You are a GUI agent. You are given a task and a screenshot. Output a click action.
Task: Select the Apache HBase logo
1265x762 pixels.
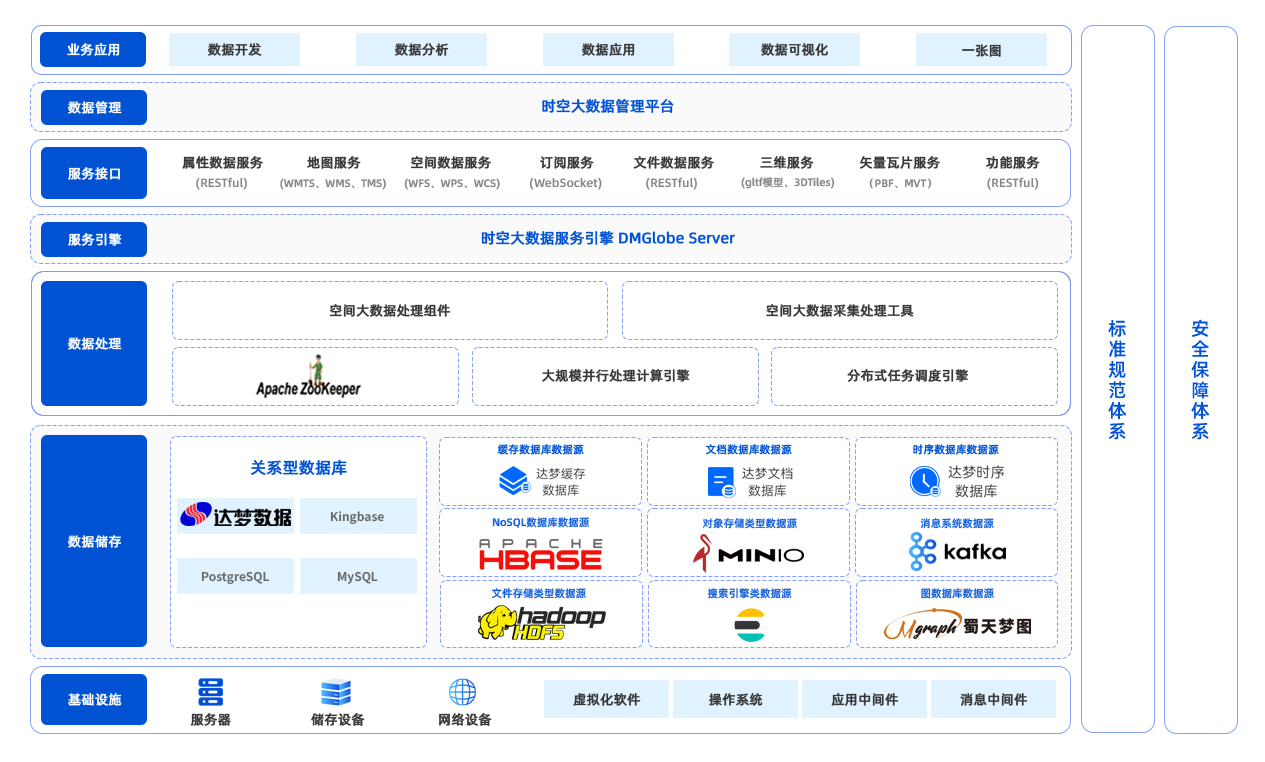tap(540, 554)
